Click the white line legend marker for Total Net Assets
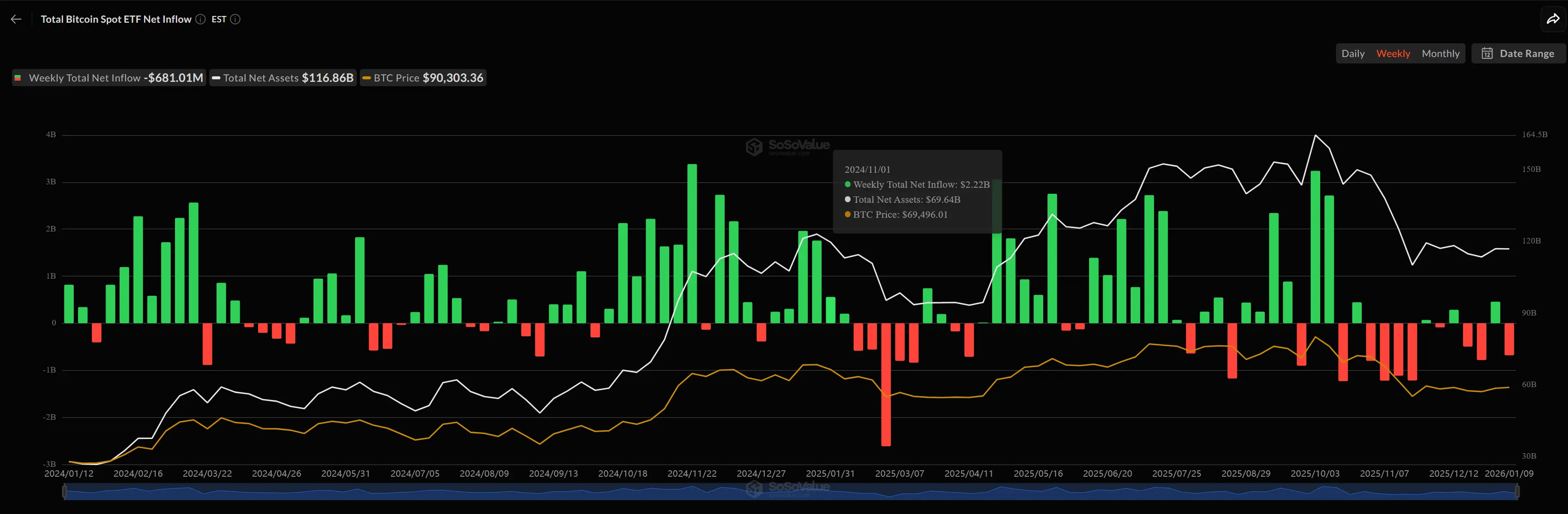This screenshot has width=1568, height=514. click(x=217, y=77)
